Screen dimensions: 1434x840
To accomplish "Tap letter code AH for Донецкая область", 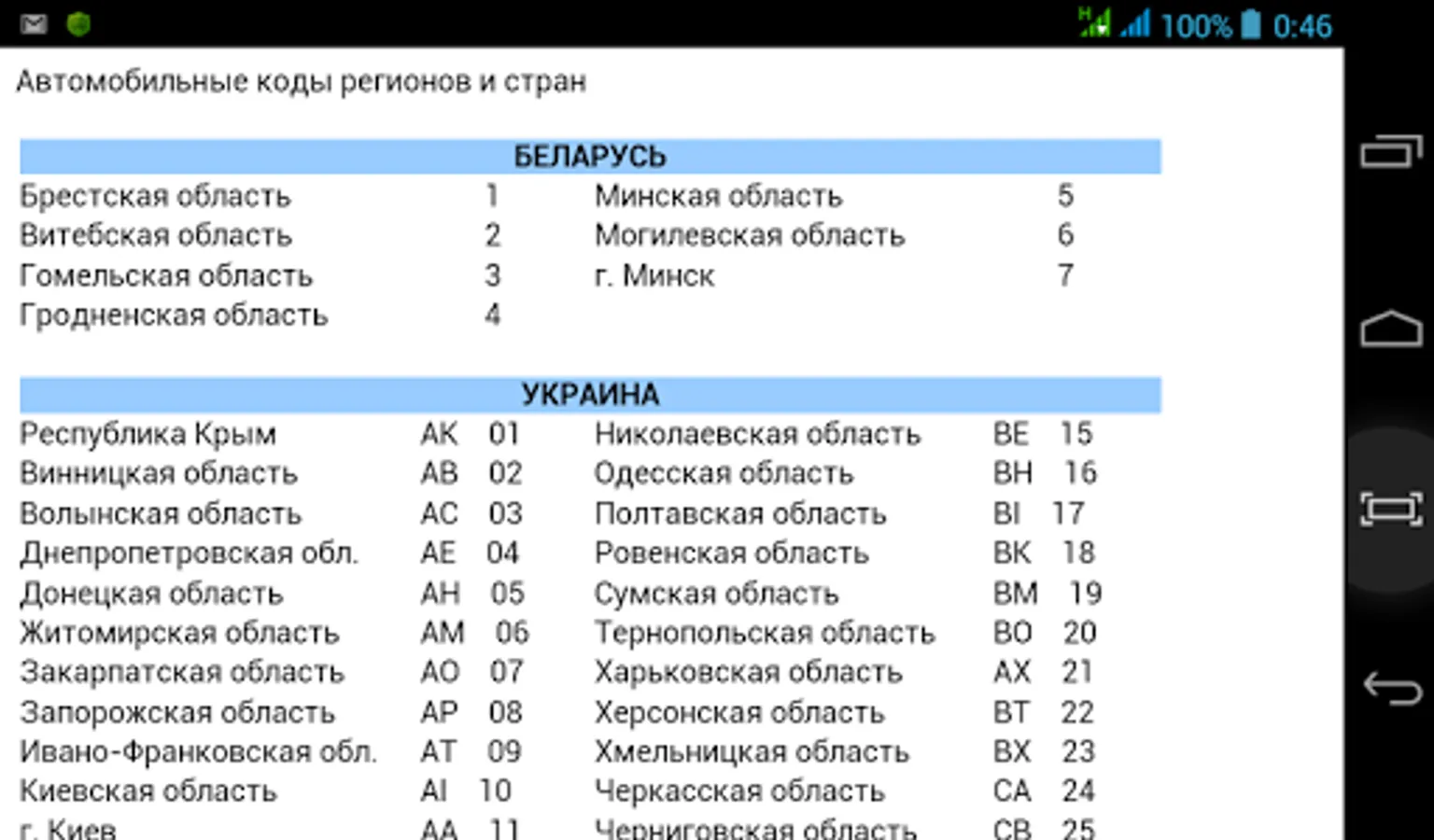I will [x=440, y=593].
